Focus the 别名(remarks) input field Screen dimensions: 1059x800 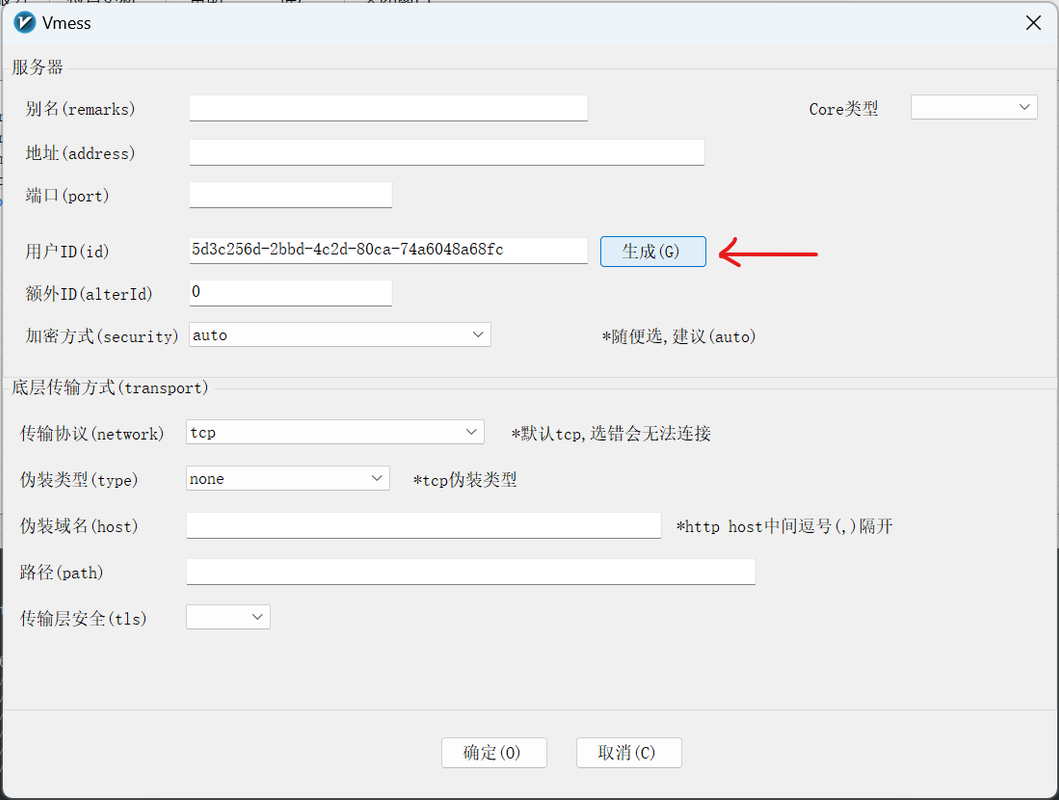coord(388,108)
